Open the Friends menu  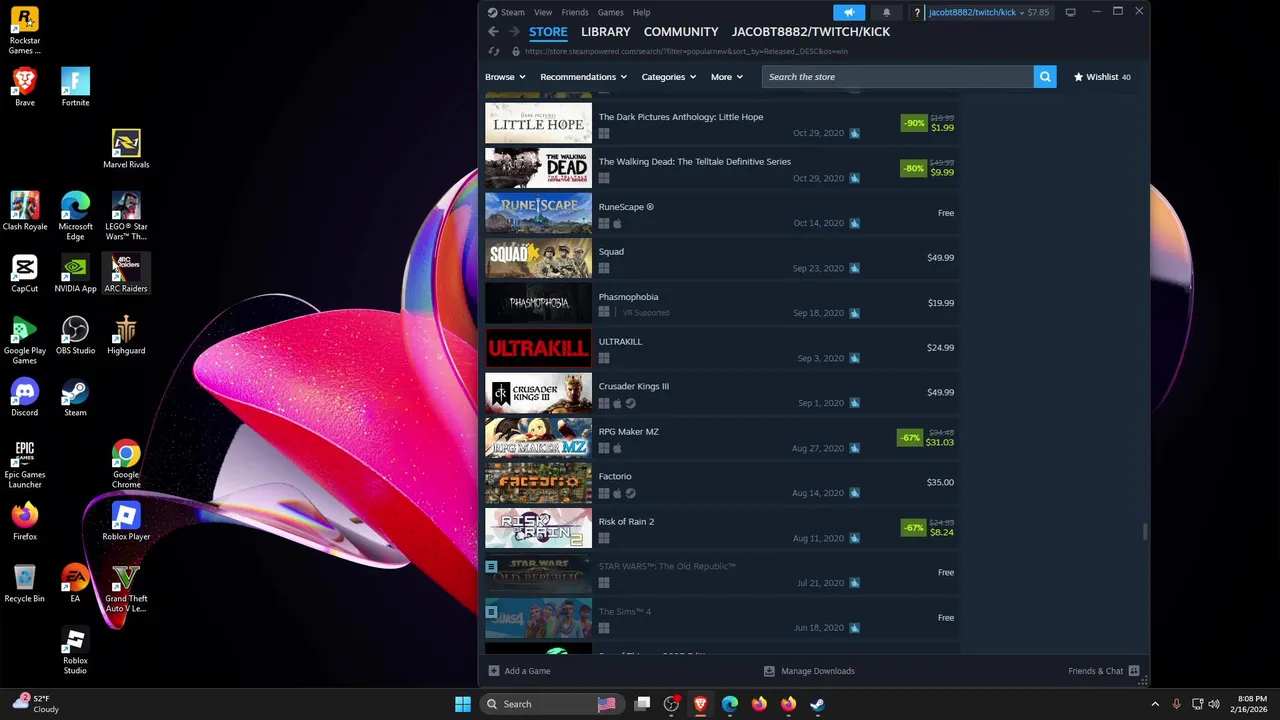(x=575, y=13)
